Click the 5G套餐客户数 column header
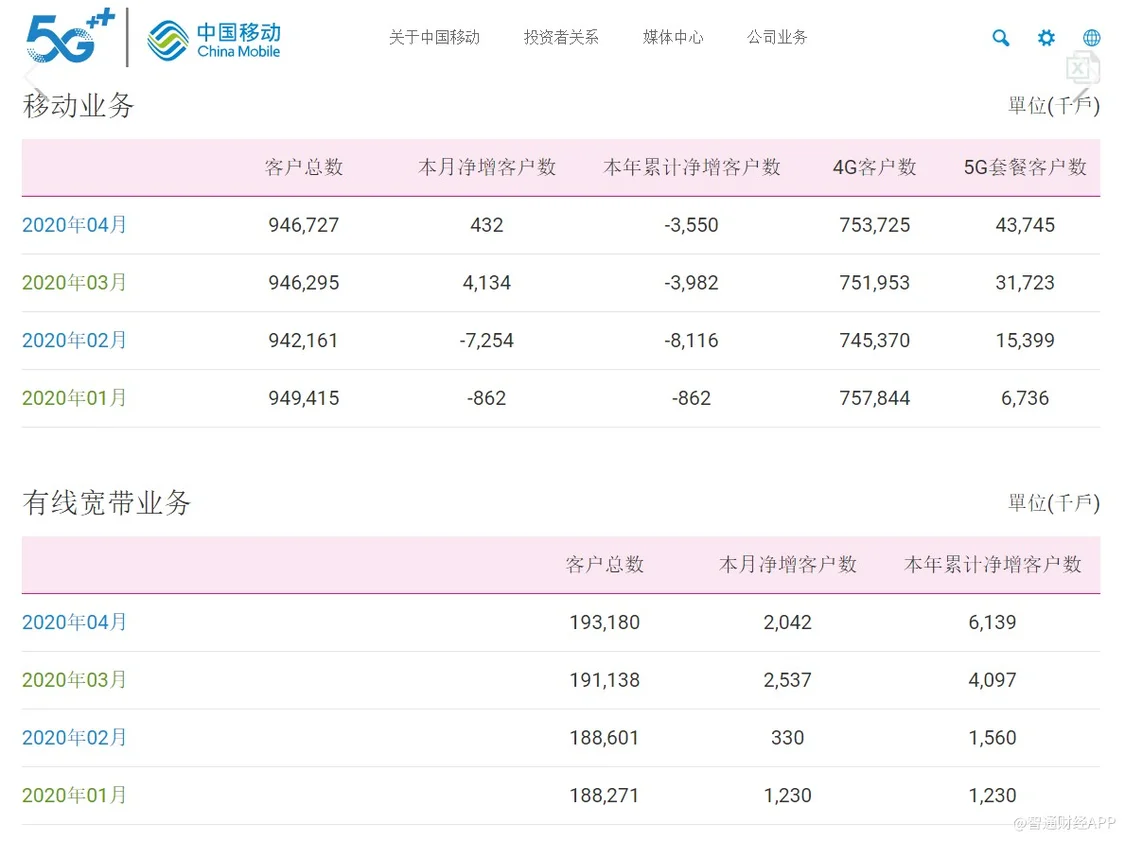This screenshot has width=1125, height=841. tap(1025, 168)
